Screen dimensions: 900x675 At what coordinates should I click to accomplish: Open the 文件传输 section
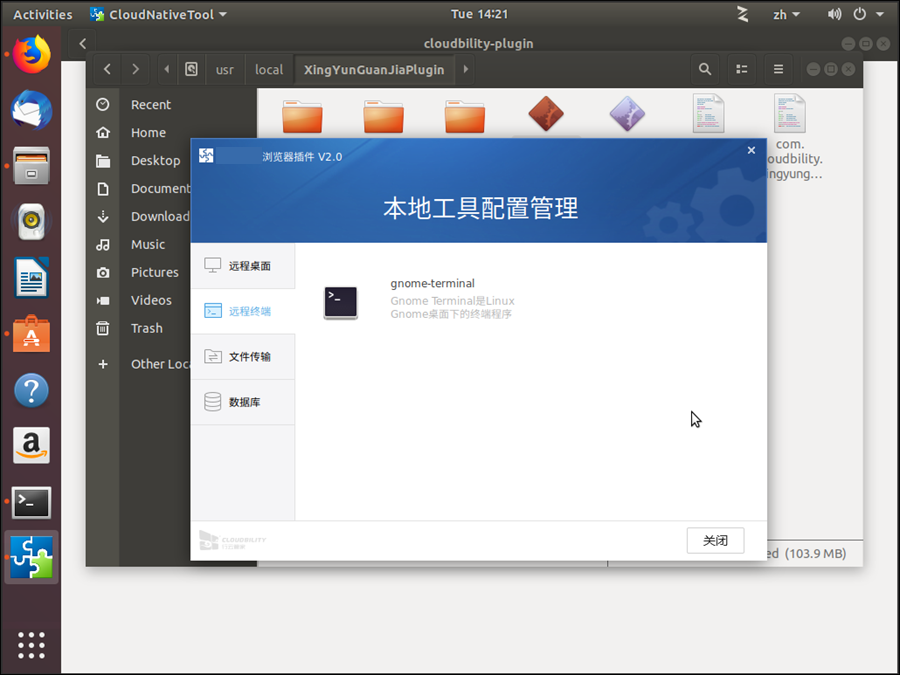point(243,357)
